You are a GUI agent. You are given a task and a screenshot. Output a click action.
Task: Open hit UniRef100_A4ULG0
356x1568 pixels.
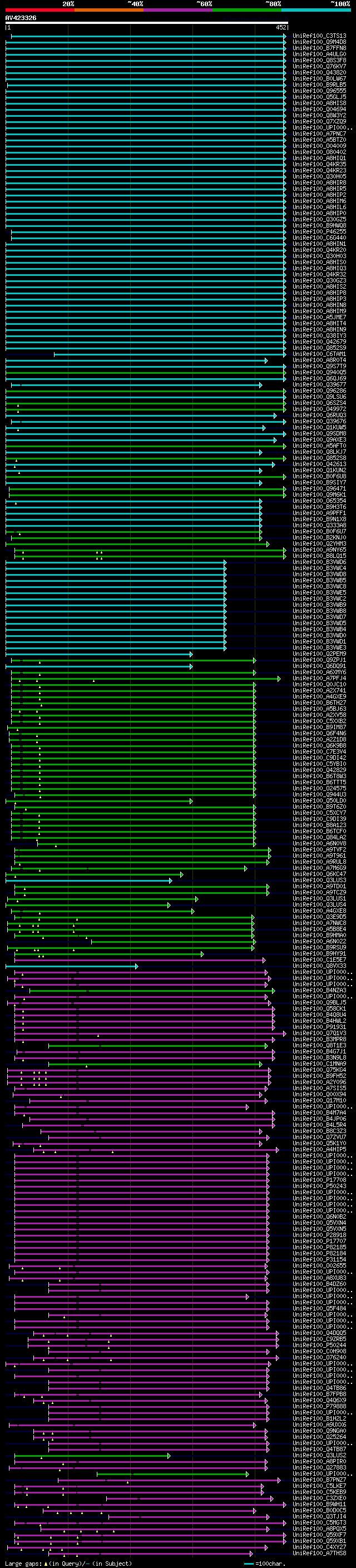[x=319, y=54]
